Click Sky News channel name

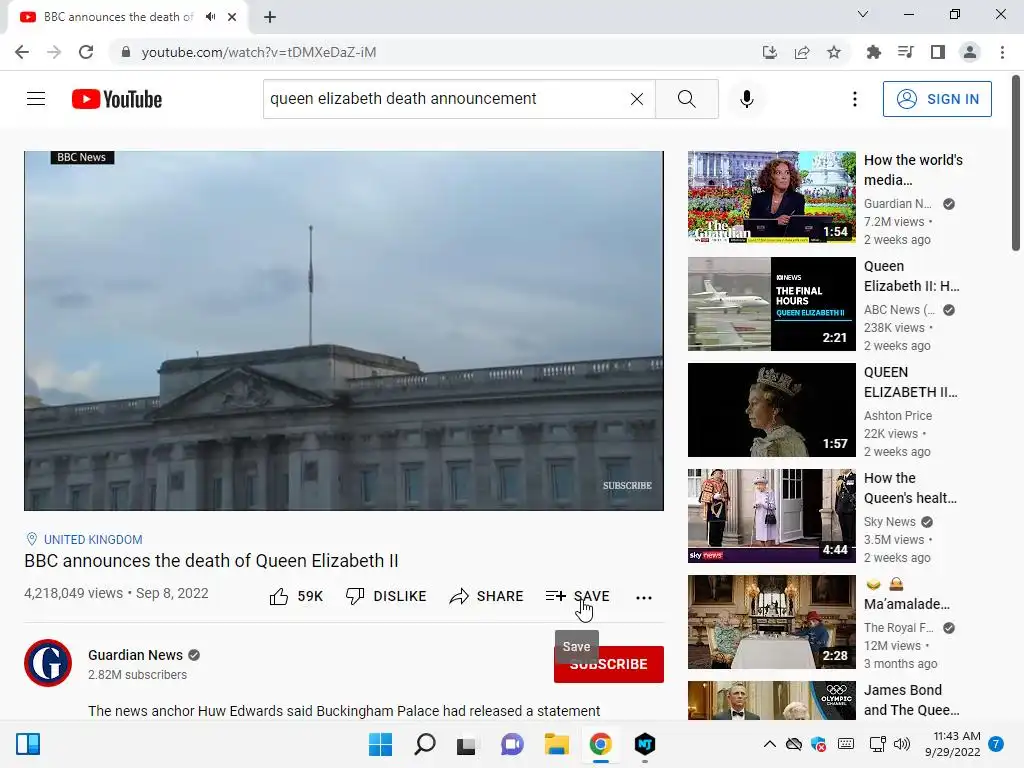coord(889,522)
